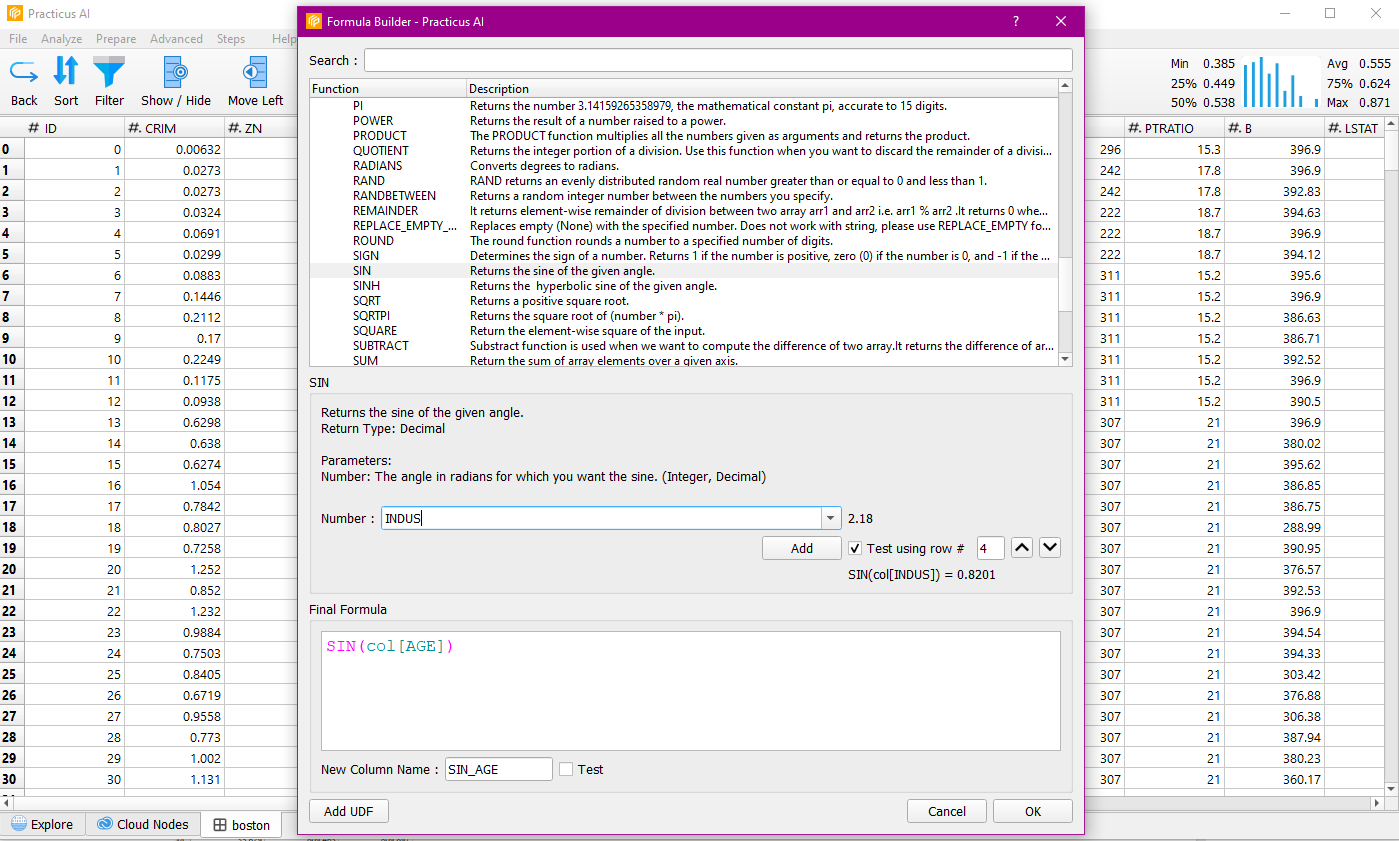Screen dimensions: 1399x841
Task: Click the Formula Builder help question mark
Action: pos(1016,21)
